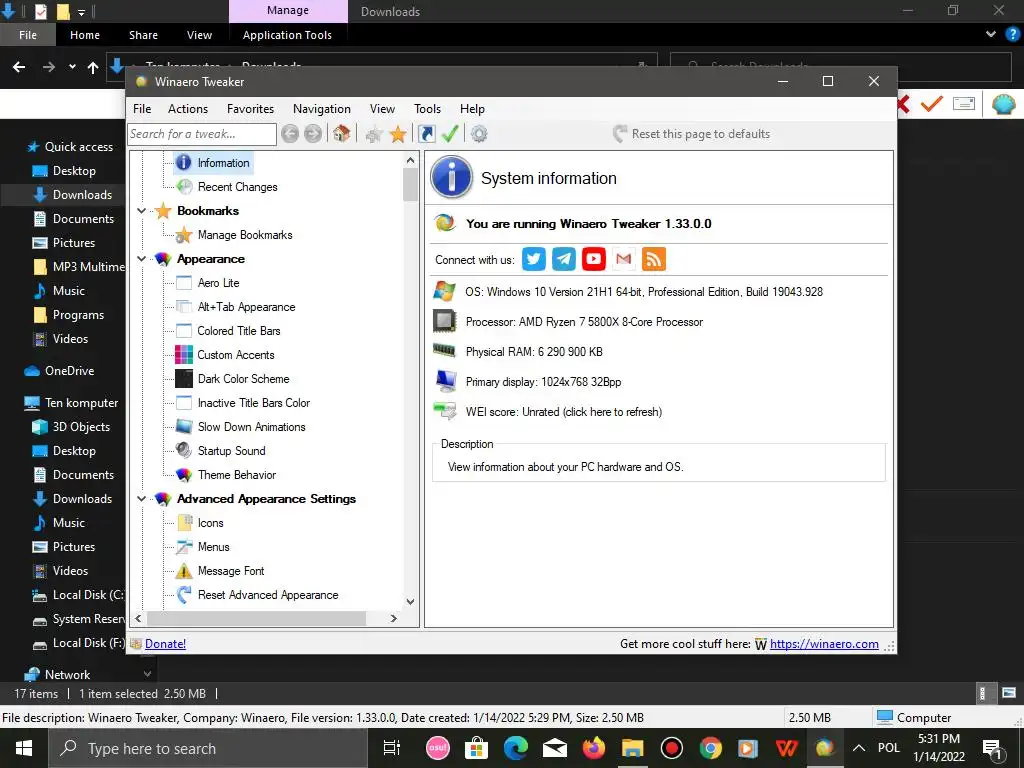This screenshot has width=1024, height=768.
Task: Collapse the Network node in Explorer sidebar
Action: pos(147,674)
